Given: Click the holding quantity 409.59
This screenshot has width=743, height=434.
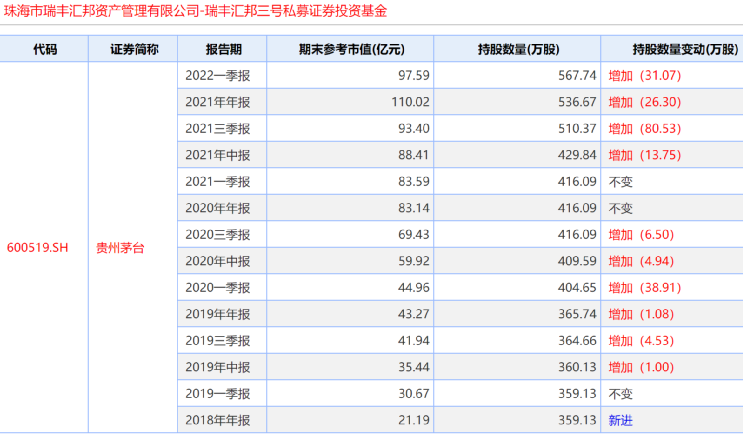Looking at the screenshot, I should click(x=577, y=261).
